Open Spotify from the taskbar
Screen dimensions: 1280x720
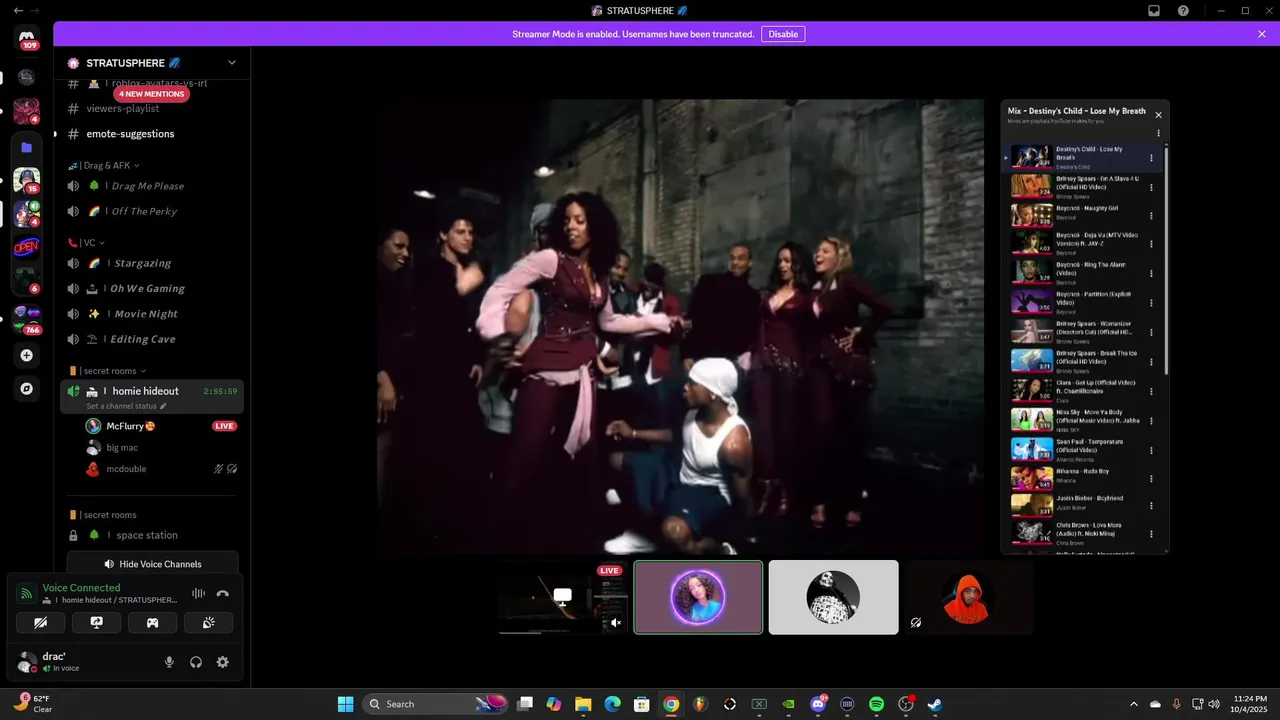[876, 704]
